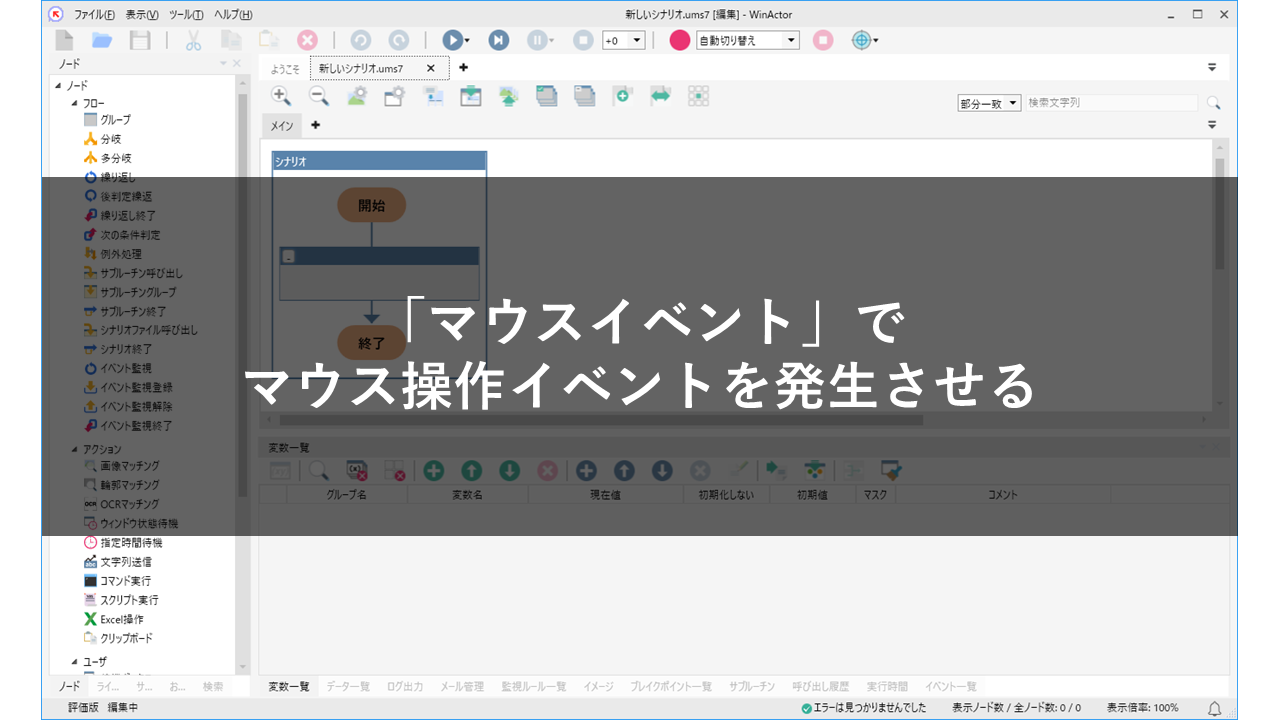Viewport: 1280px width, 720px height.
Task: Open the 部分一致 search mode dropdown
Action: (1013, 103)
